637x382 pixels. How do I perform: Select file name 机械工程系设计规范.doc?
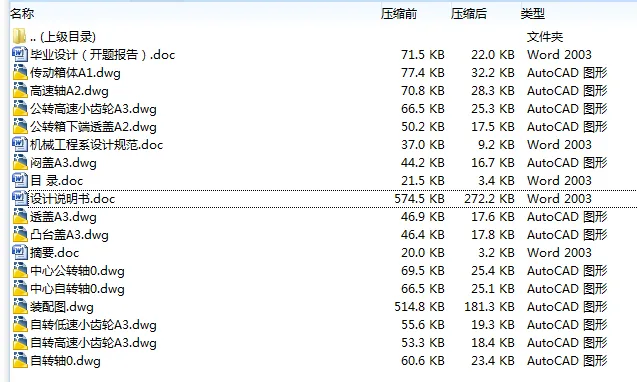click(96, 145)
